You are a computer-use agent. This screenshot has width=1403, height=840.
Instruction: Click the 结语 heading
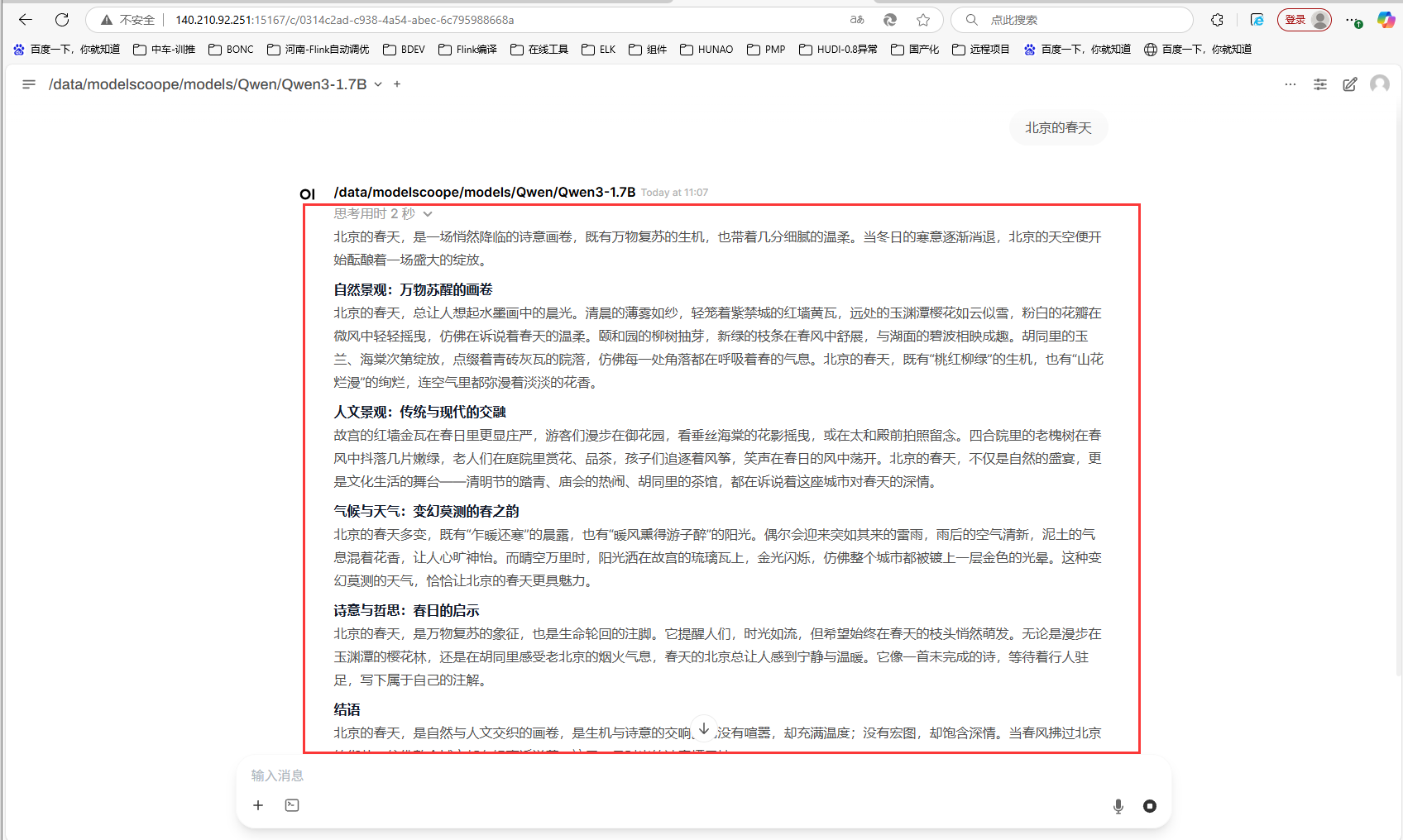click(x=347, y=710)
